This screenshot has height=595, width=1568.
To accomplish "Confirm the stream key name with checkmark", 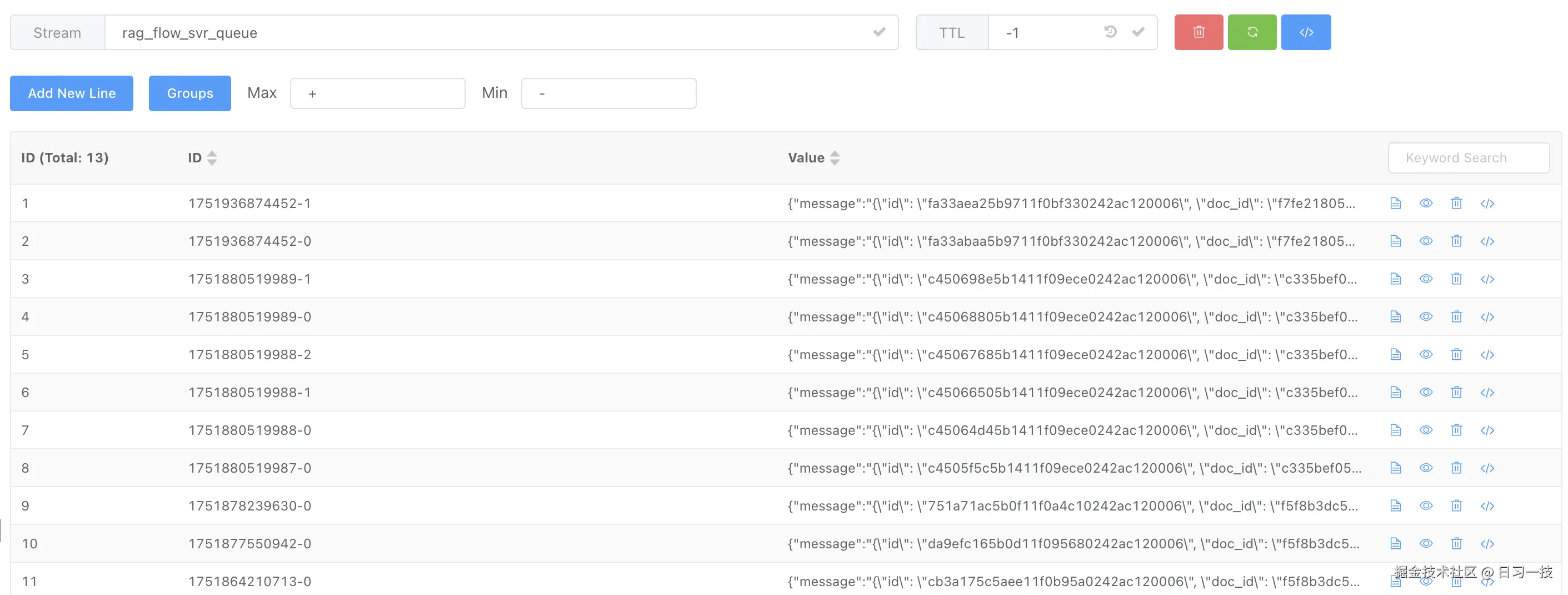I will (879, 32).
